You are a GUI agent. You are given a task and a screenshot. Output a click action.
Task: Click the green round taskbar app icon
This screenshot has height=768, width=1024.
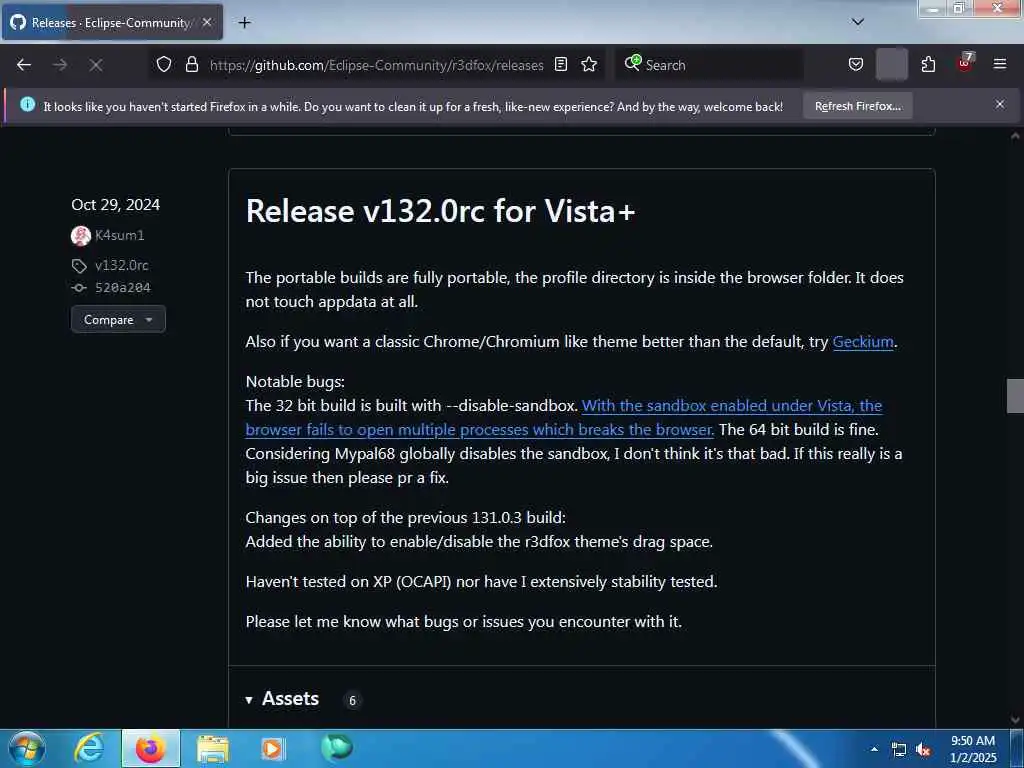(336, 748)
